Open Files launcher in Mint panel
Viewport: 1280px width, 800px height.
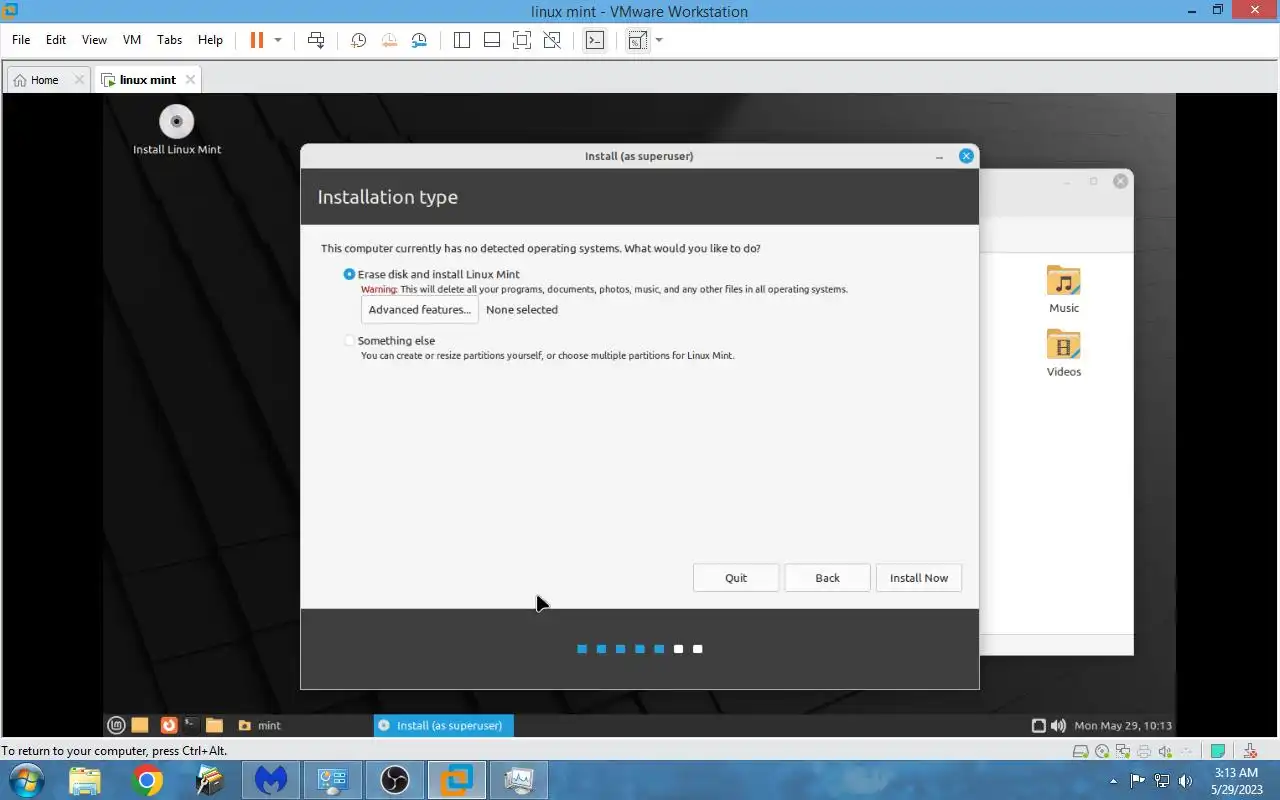214,725
